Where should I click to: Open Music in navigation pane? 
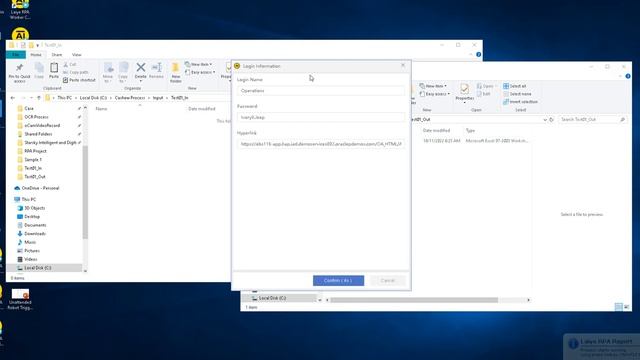(30, 242)
